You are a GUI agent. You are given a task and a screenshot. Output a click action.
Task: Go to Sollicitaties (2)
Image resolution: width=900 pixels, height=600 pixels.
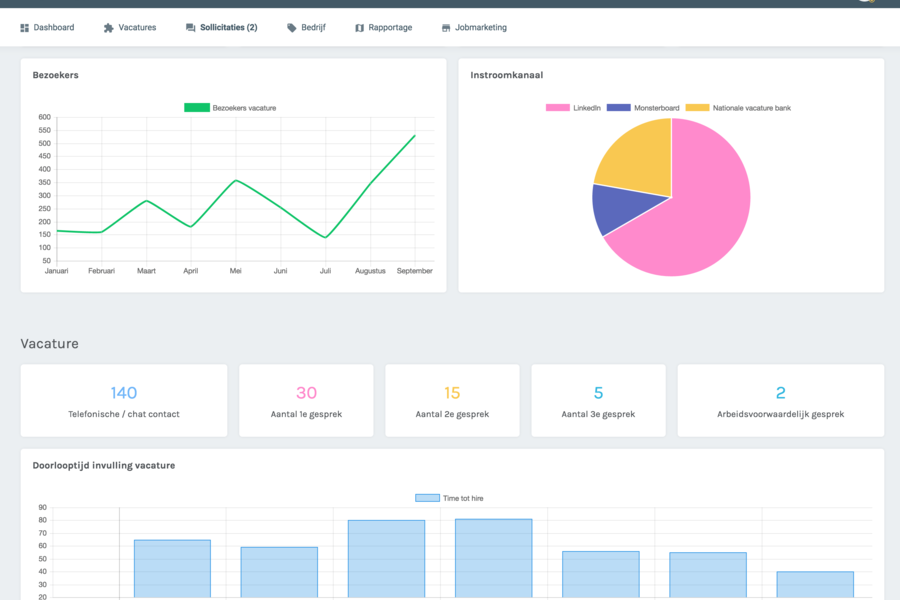click(222, 28)
